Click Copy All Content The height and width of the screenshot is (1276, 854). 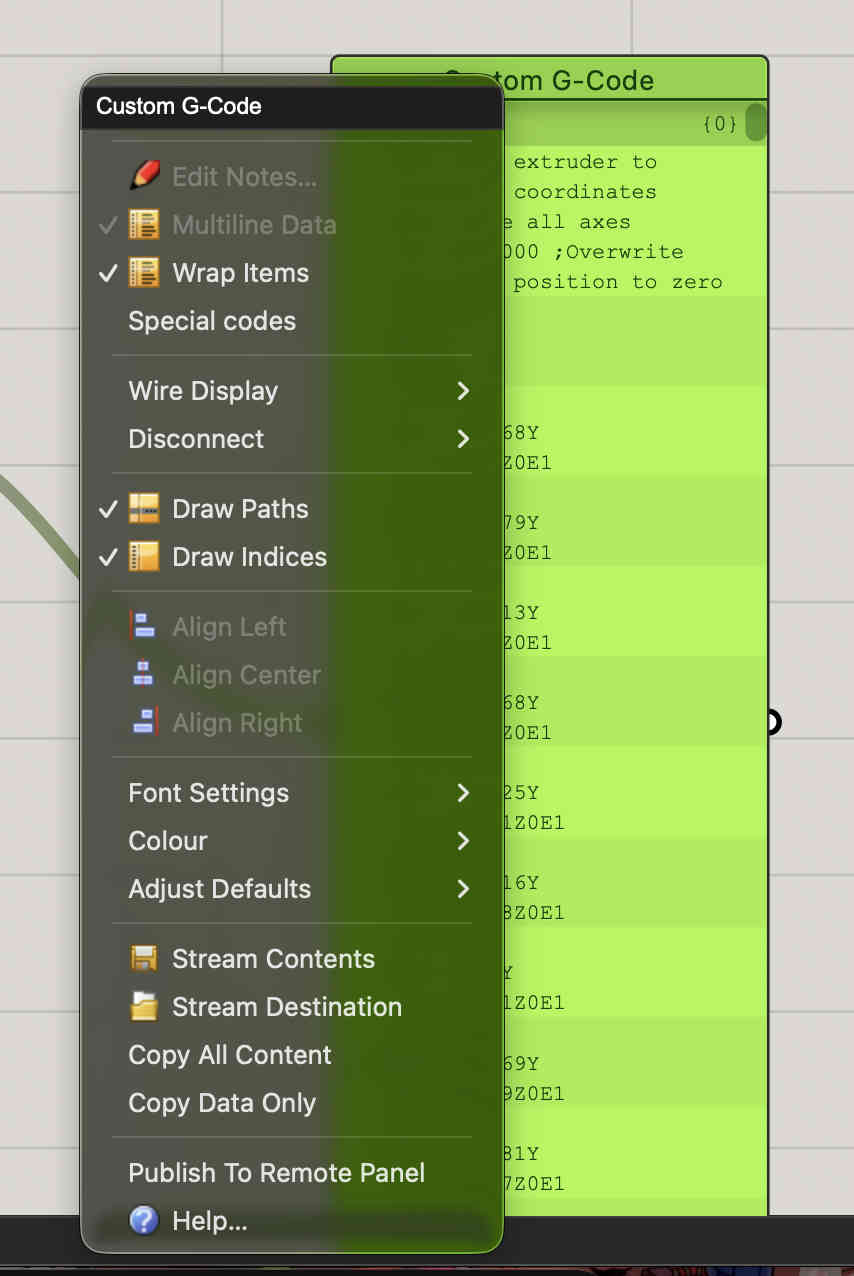click(230, 1055)
